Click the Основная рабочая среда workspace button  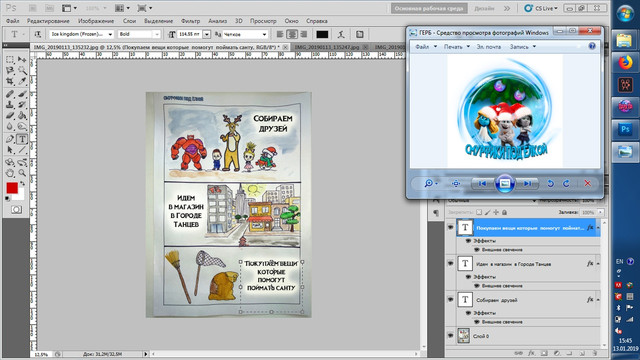429,8
